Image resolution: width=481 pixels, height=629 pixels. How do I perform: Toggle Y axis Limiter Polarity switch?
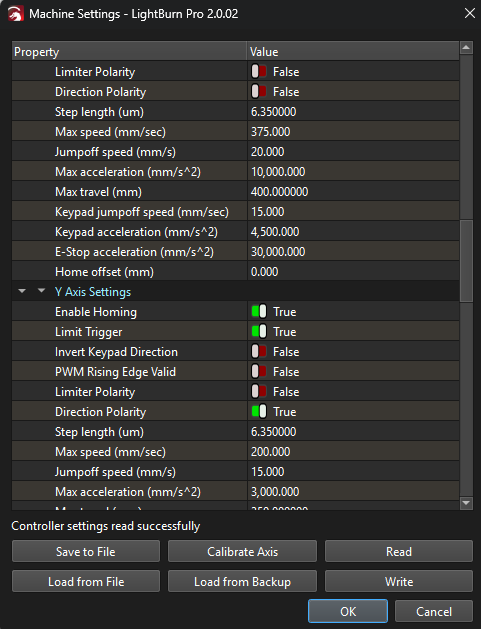coord(259,392)
